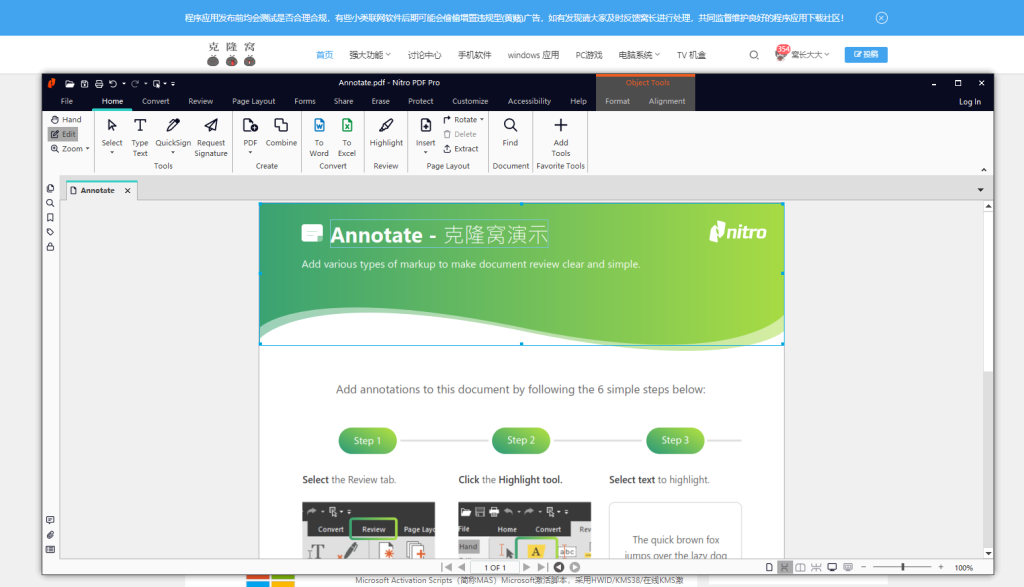
Task: Click the Log In link
Action: click(x=970, y=102)
